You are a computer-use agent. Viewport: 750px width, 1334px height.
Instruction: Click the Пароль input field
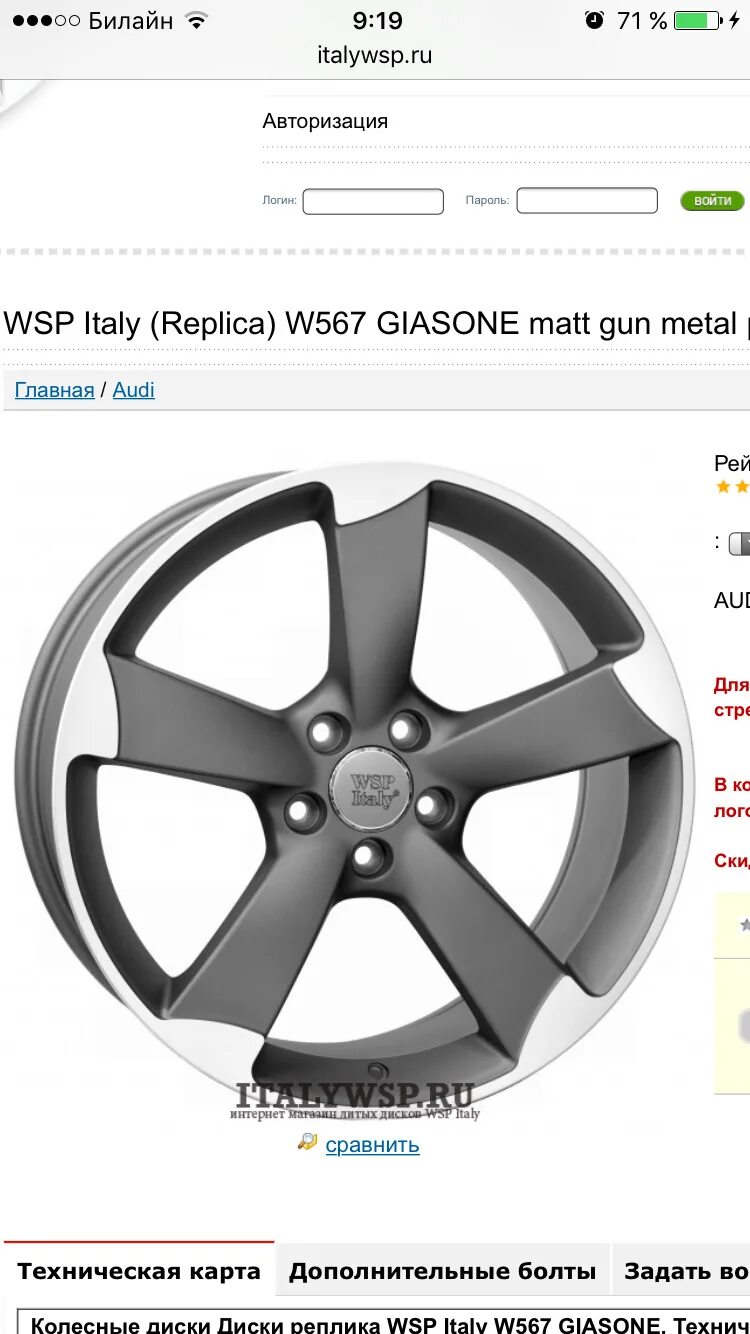(587, 201)
